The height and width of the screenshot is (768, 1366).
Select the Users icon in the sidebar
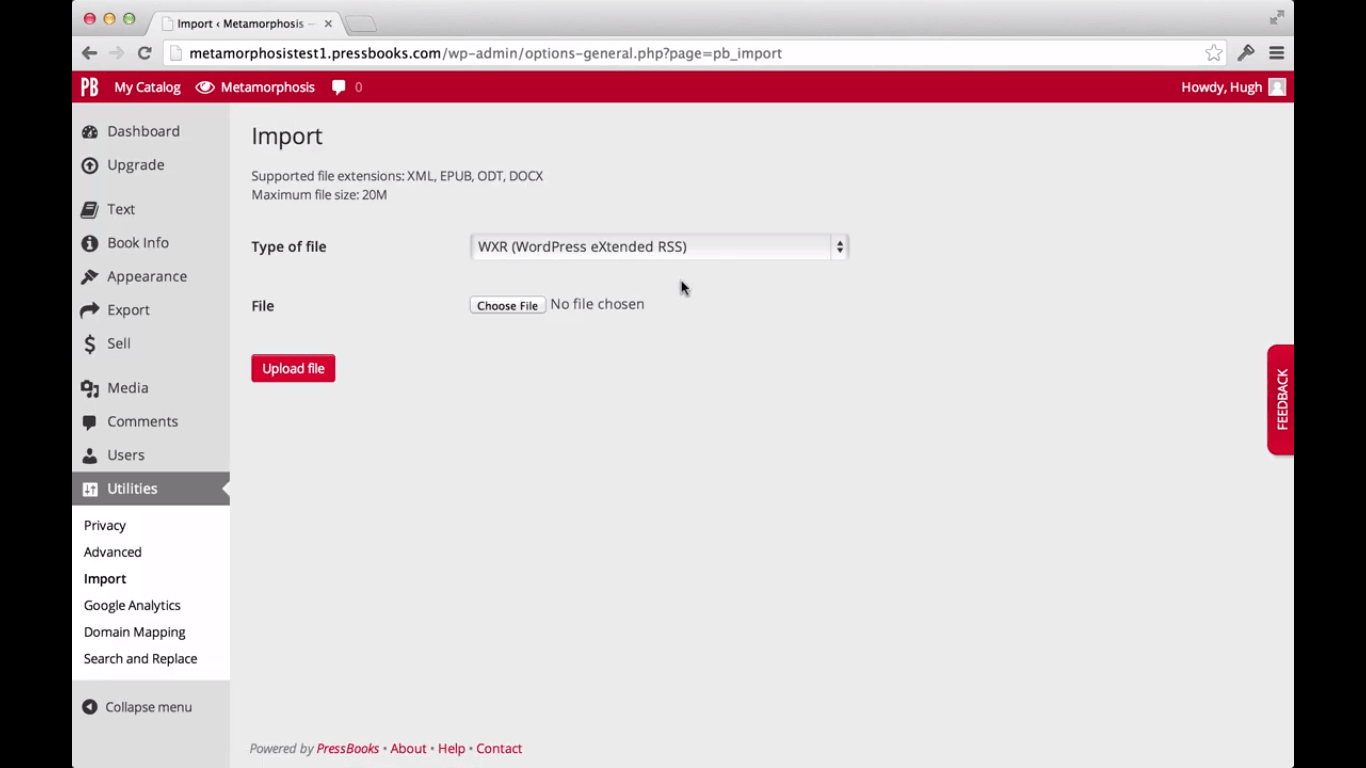pyautogui.click(x=89, y=455)
